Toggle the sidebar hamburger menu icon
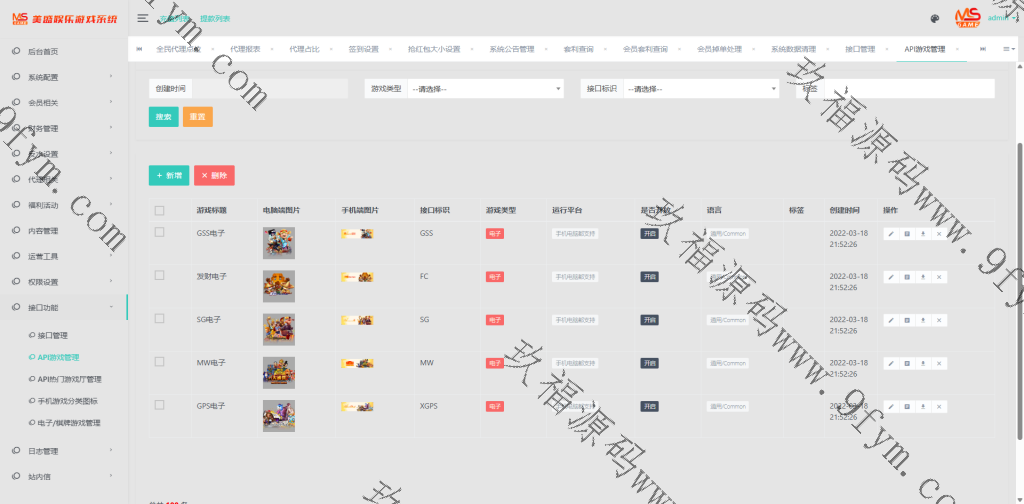This screenshot has width=1024, height=504. click(143, 18)
